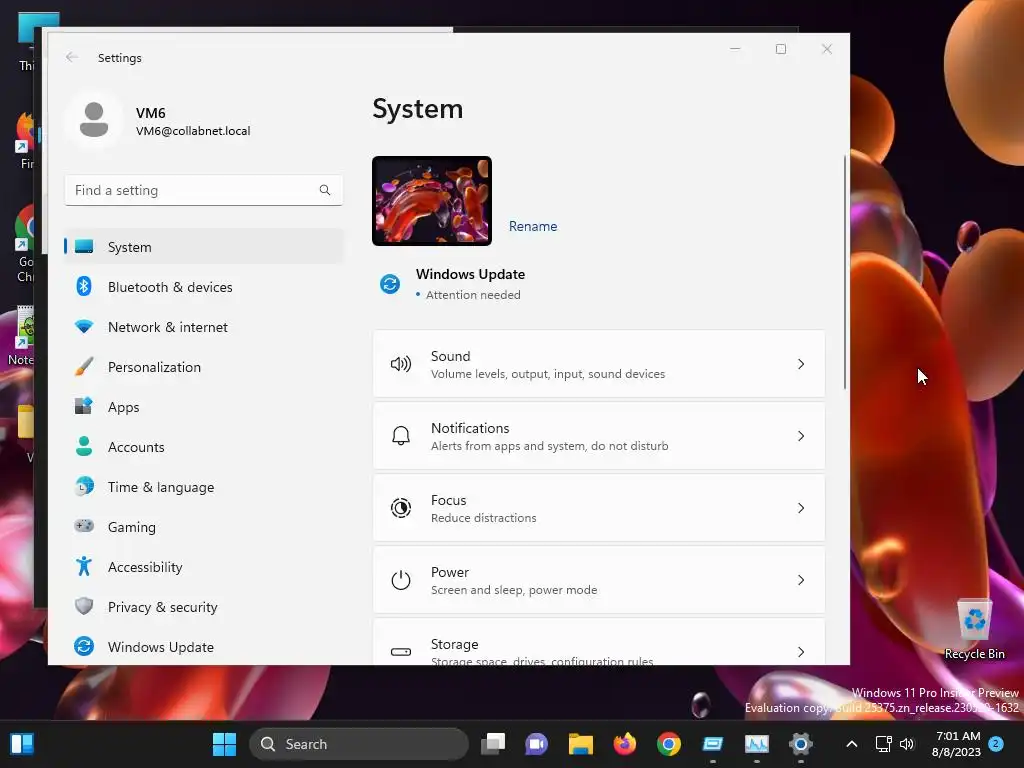Select Accounts in sidebar
Screen dimensions: 1024x768
(x=203, y=447)
